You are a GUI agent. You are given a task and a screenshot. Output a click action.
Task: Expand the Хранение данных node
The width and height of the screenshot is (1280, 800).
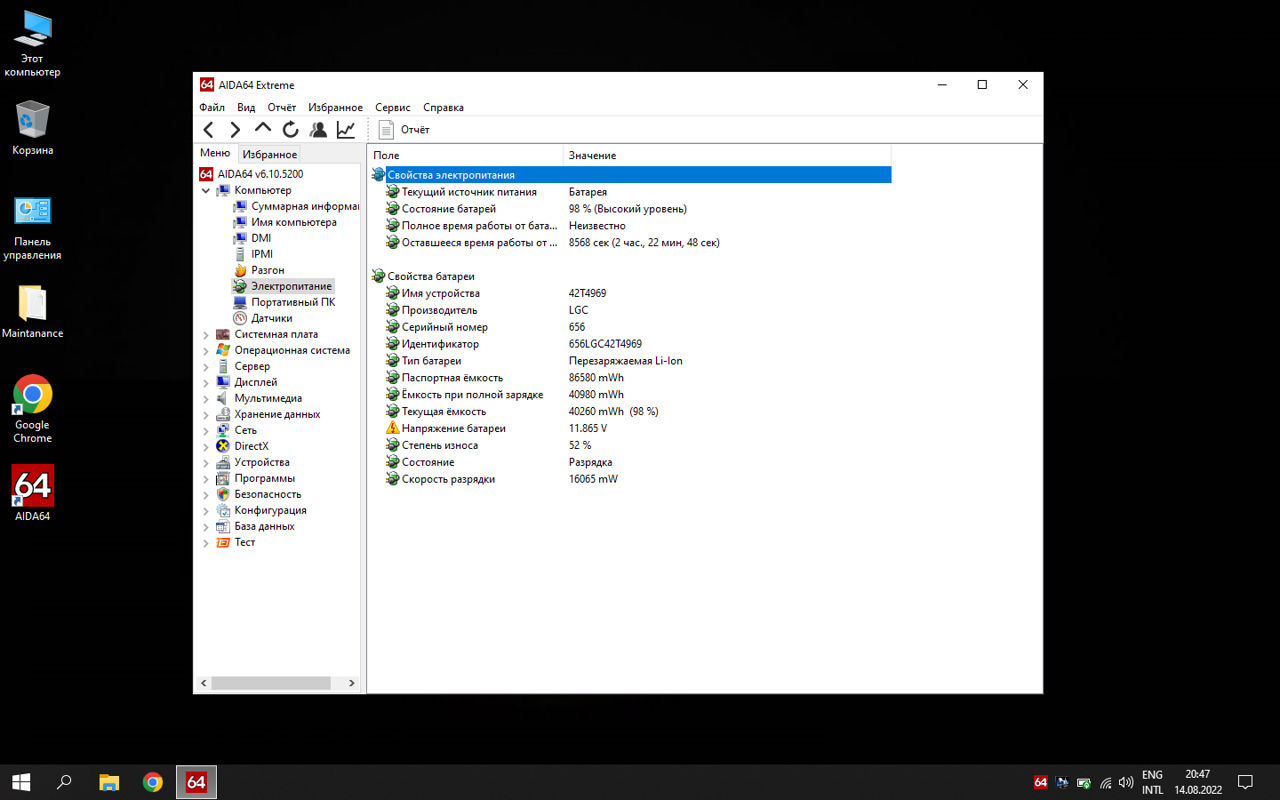tap(206, 414)
